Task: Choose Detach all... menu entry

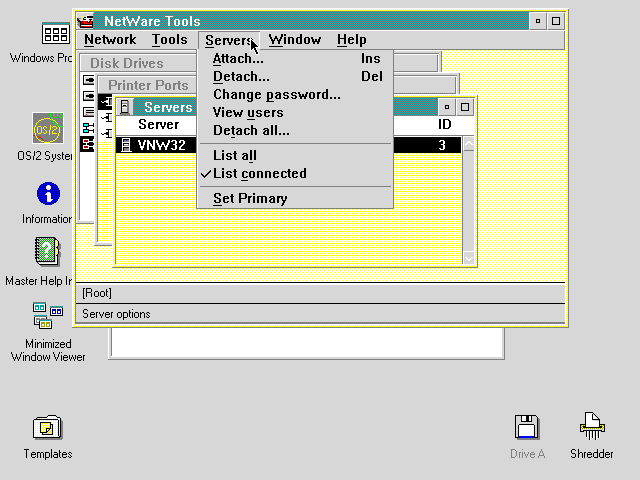Action: (x=295, y=131)
